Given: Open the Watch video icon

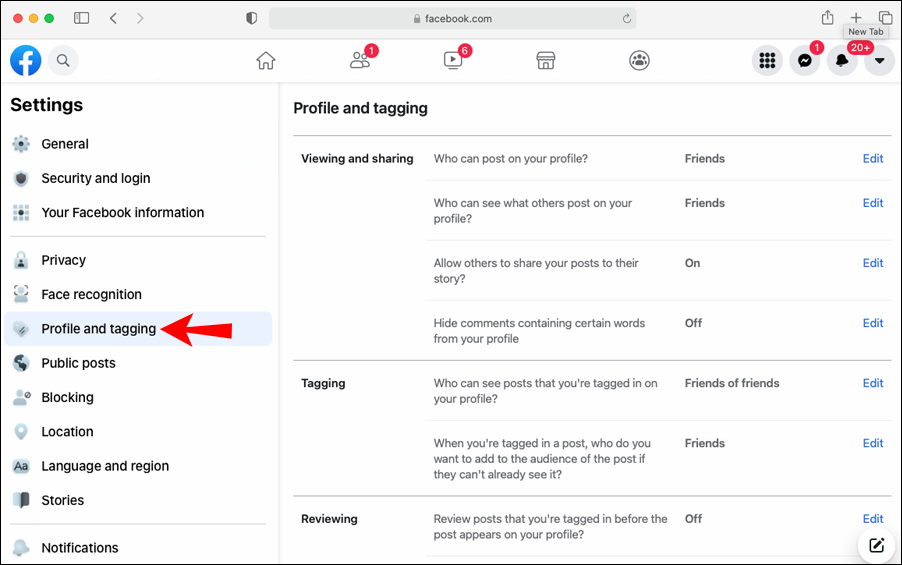Looking at the screenshot, I should click(453, 60).
